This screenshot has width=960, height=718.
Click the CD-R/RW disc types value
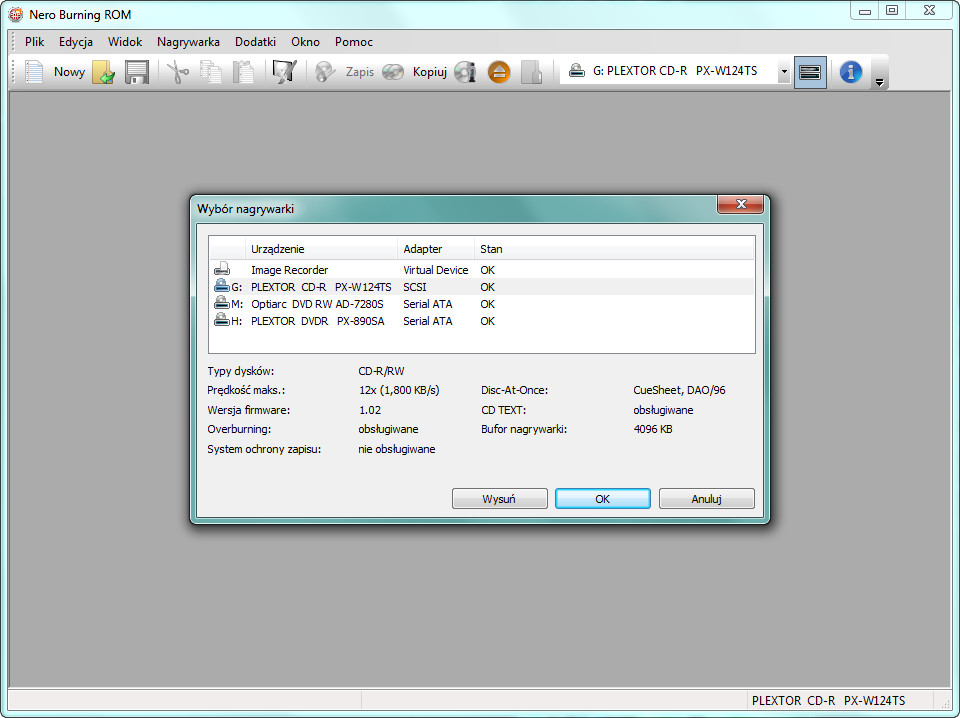pyautogui.click(x=381, y=371)
